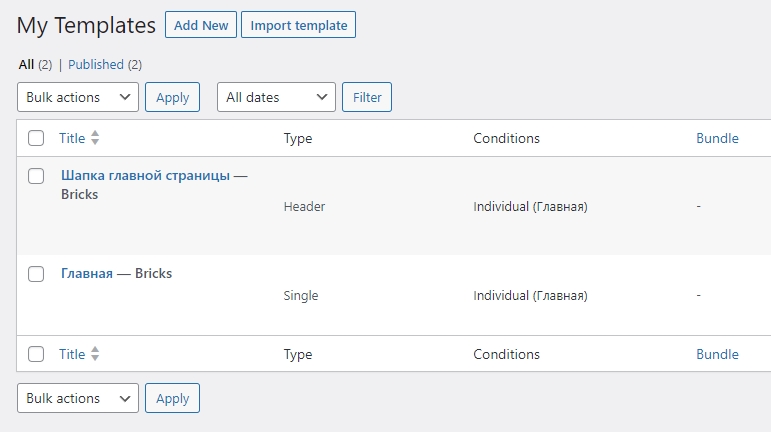The image size is (771, 432).
Task: Open the top Bulk actions dropdown
Action: tap(78, 97)
